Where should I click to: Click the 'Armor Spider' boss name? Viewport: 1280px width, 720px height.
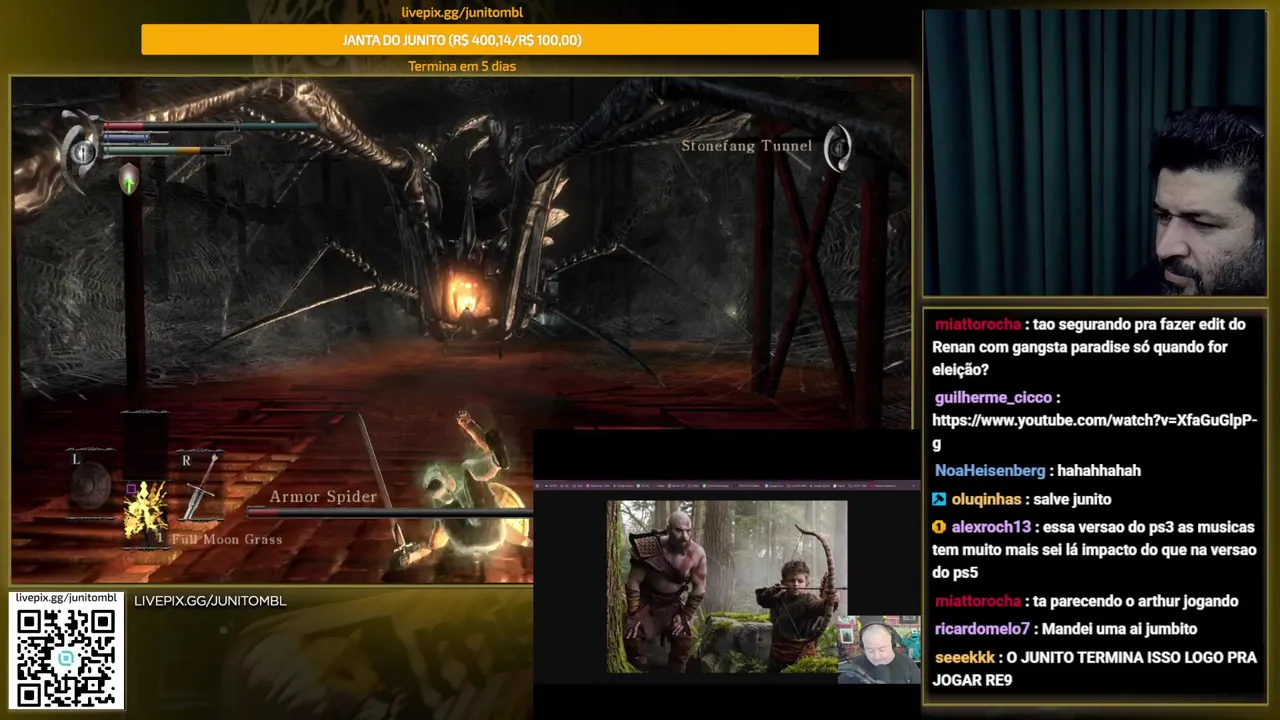323,497
